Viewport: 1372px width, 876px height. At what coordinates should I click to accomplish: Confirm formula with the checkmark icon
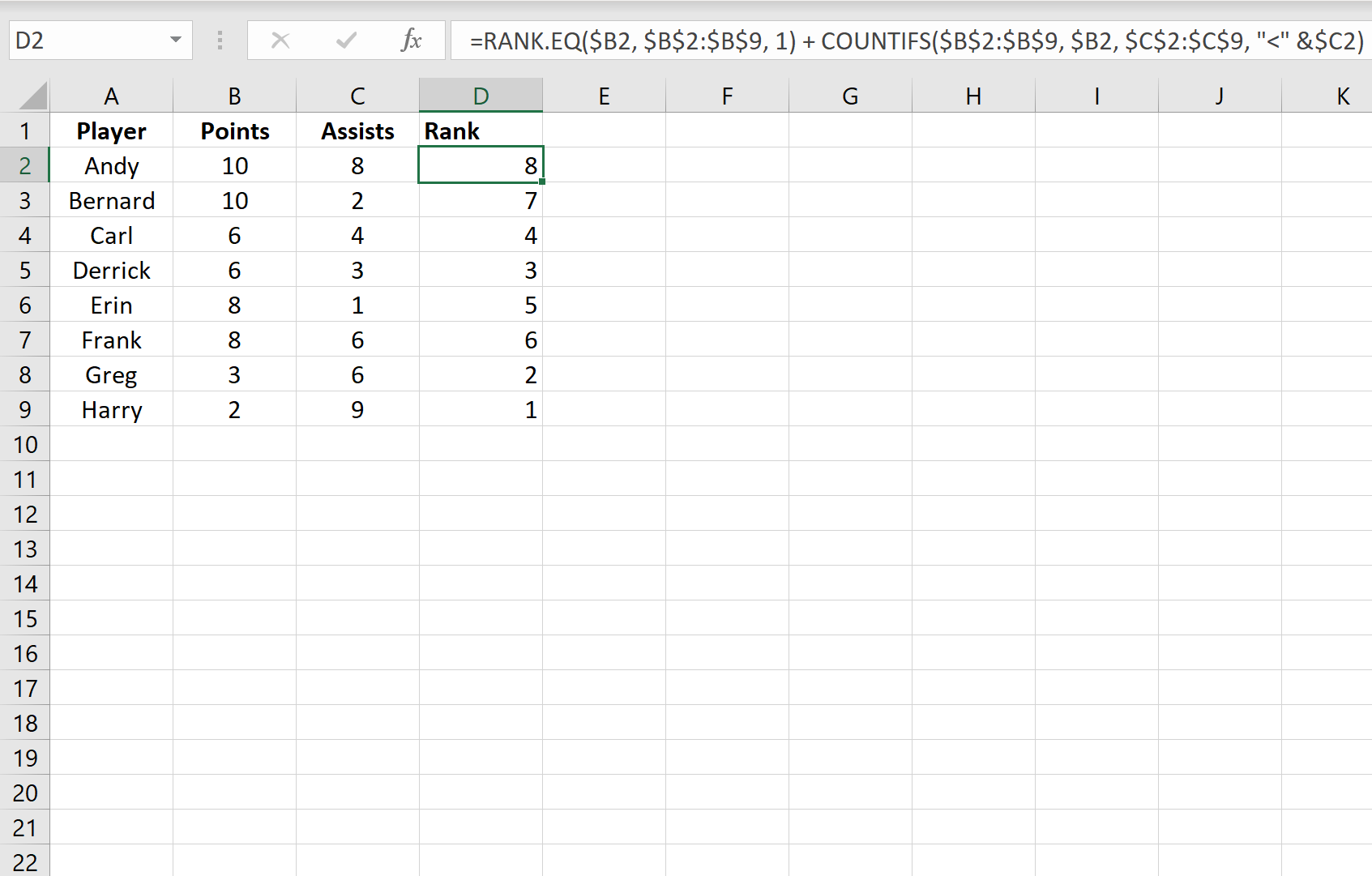(x=346, y=40)
